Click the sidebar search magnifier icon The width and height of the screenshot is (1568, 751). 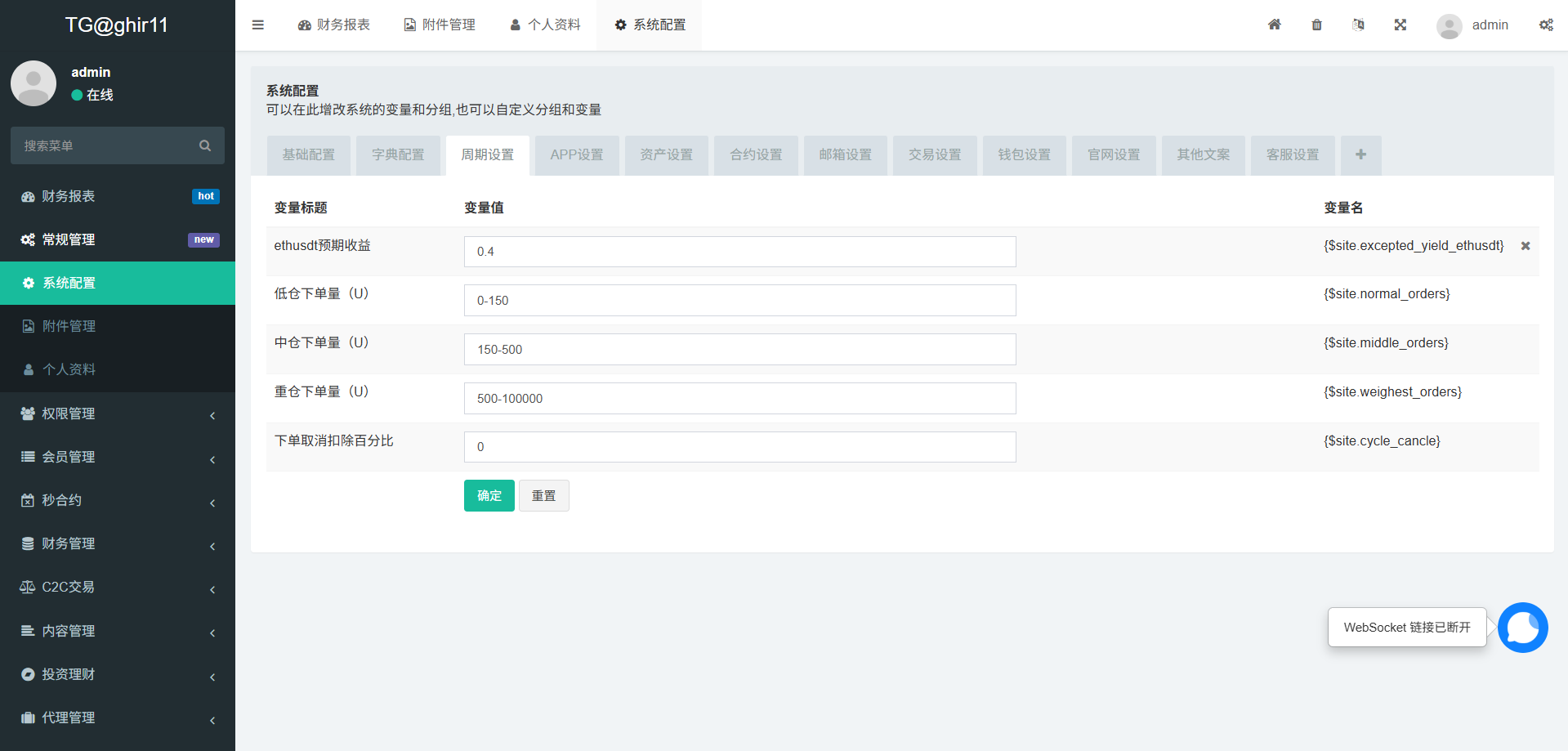205,145
